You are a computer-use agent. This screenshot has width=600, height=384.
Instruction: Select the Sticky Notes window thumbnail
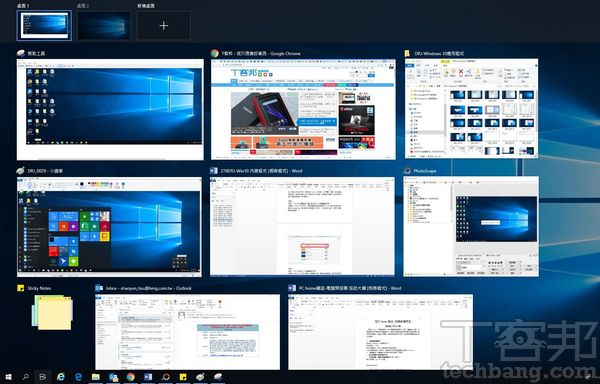[x=52, y=312]
